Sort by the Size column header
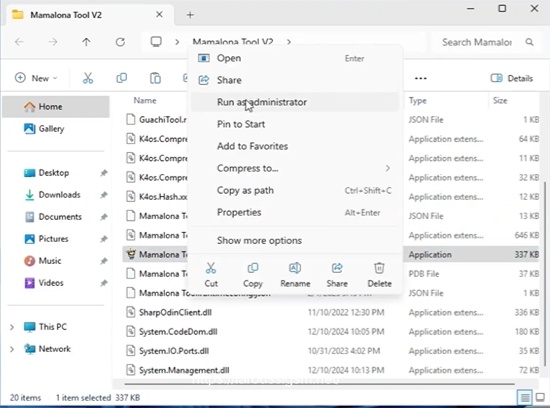This screenshot has height=408, width=550. click(x=500, y=101)
